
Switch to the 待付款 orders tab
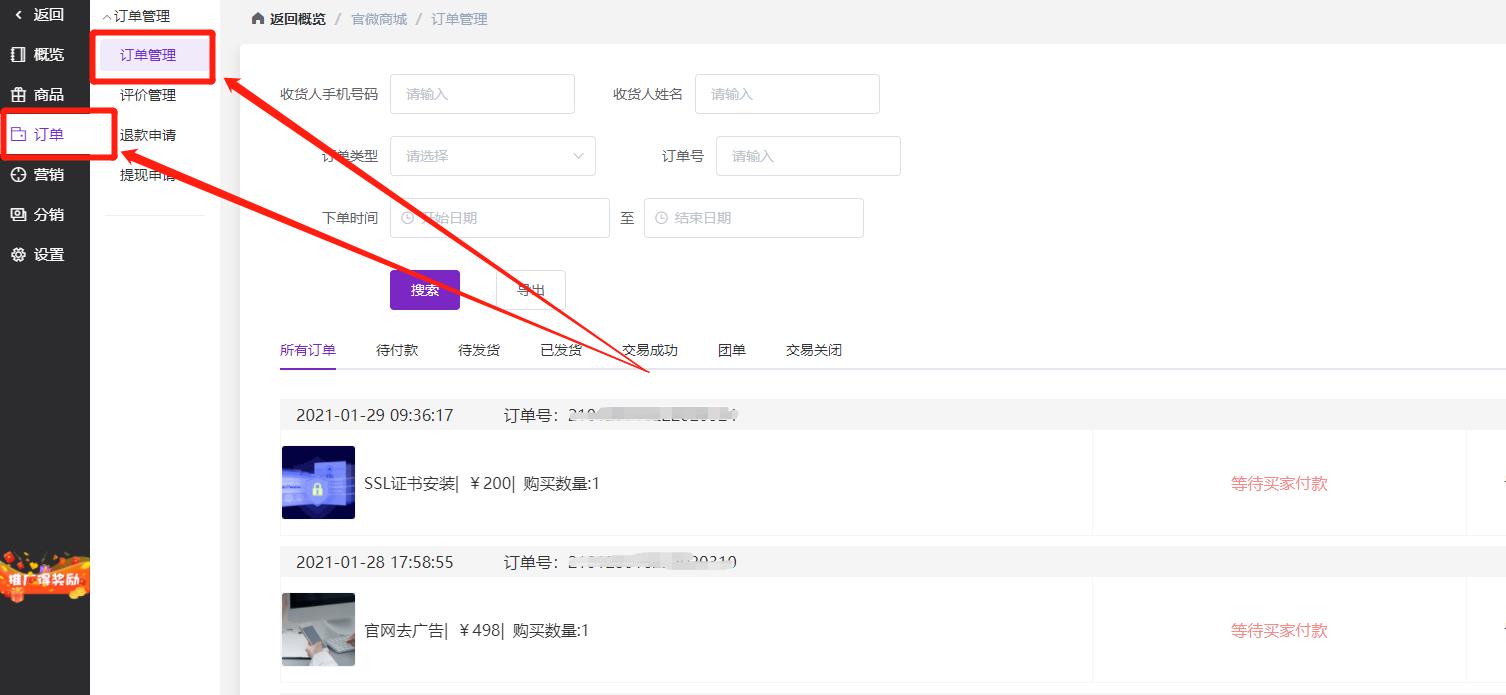point(396,349)
